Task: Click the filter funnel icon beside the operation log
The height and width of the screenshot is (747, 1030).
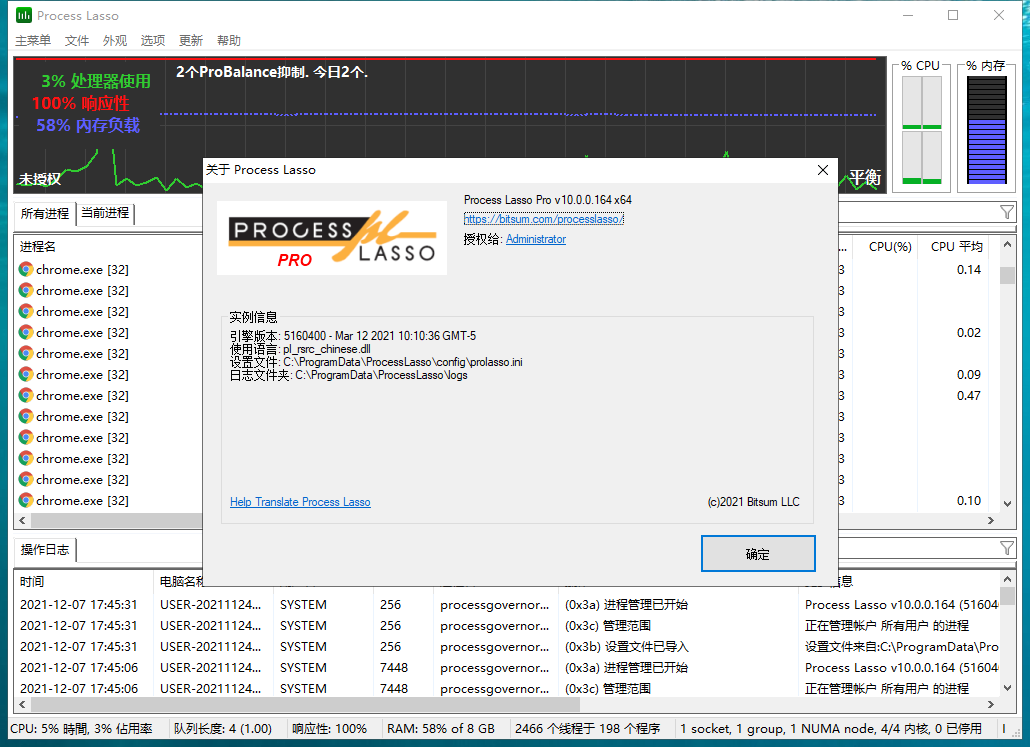Action: (1008, 548)
